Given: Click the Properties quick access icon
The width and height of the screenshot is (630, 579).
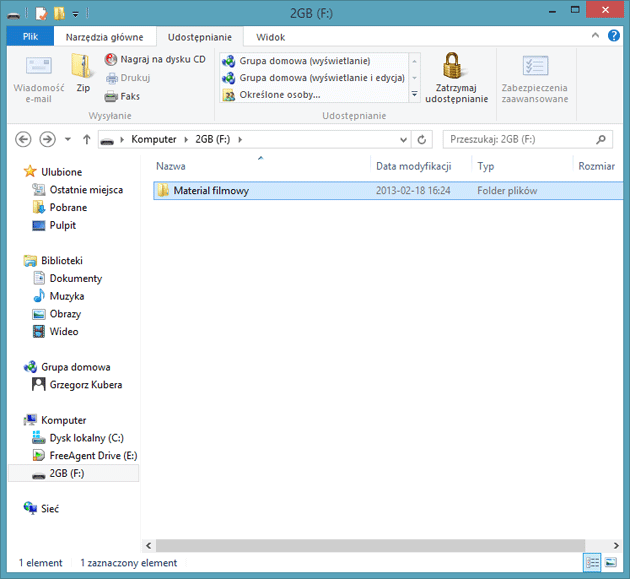Looking at the screenshot, I should point(41,14).
